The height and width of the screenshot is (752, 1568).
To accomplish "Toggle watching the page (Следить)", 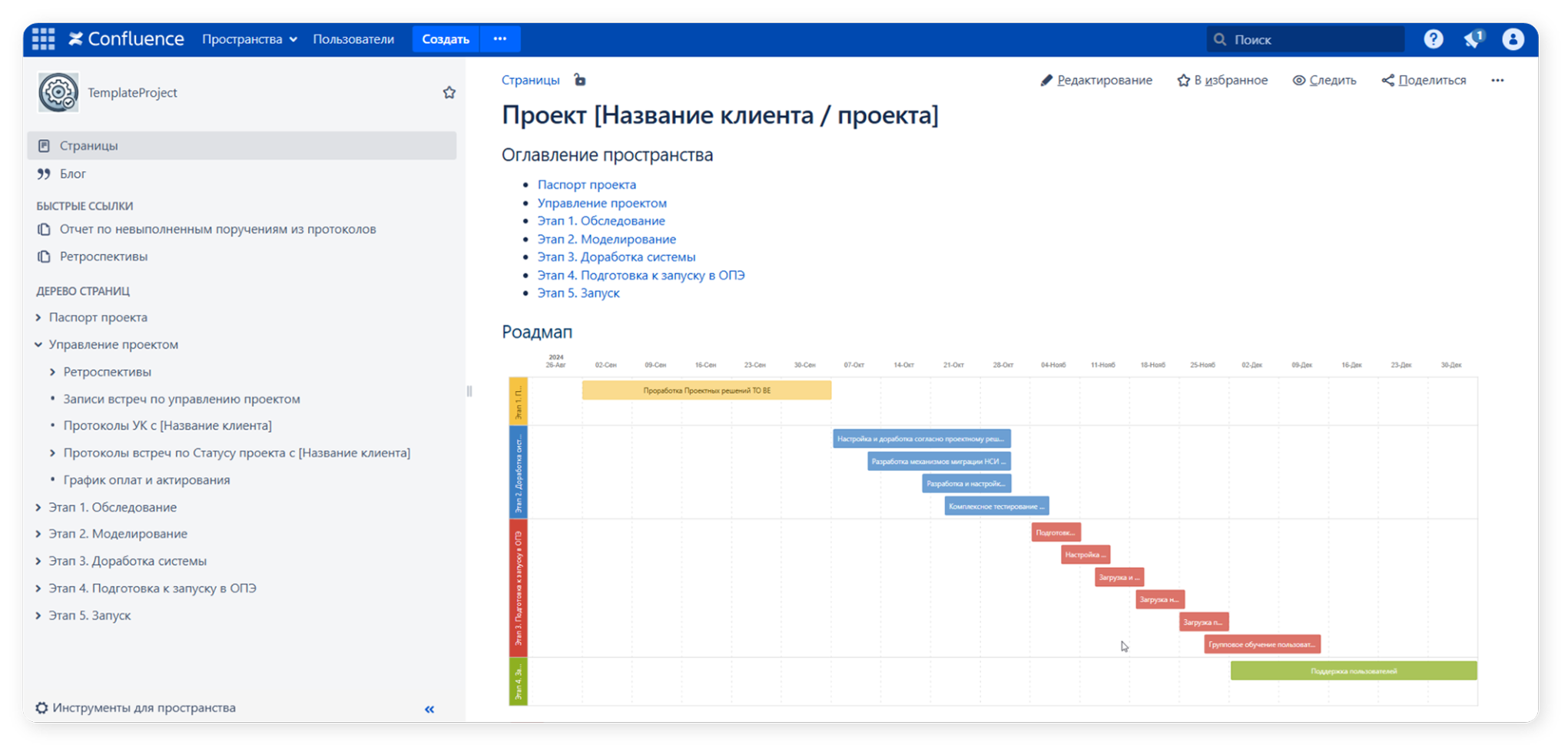I will pos(1324,80).
